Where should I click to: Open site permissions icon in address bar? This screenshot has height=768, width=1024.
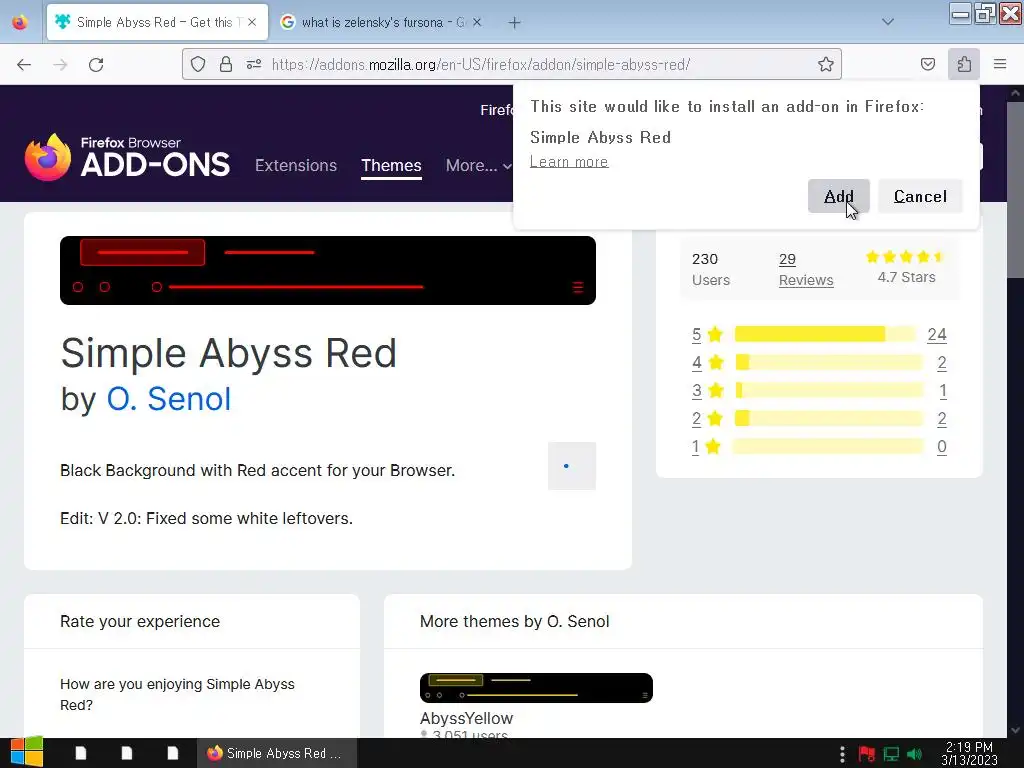coord(254,64)
